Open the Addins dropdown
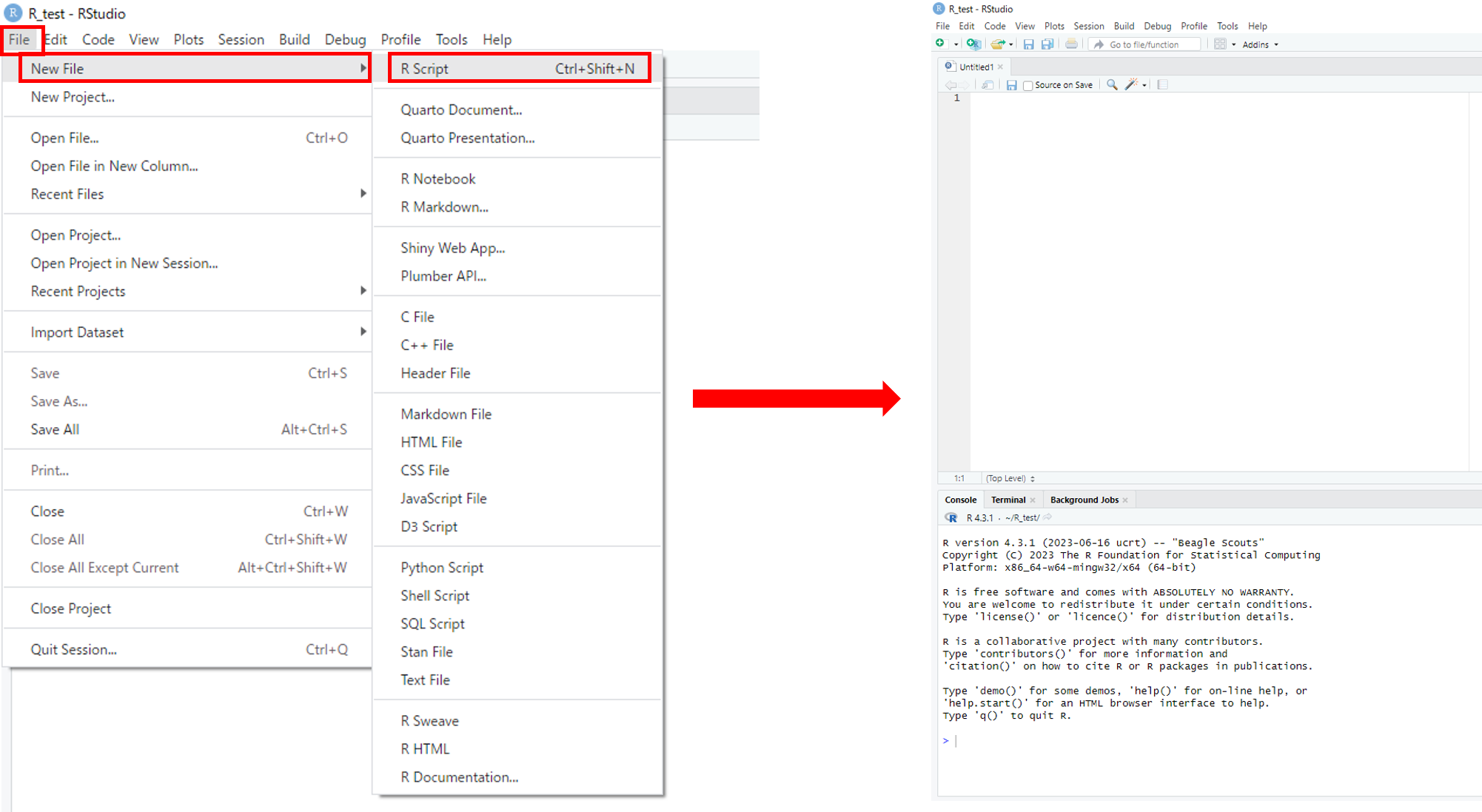This screenshot has height=812, width=1482. coord(1260,44)
